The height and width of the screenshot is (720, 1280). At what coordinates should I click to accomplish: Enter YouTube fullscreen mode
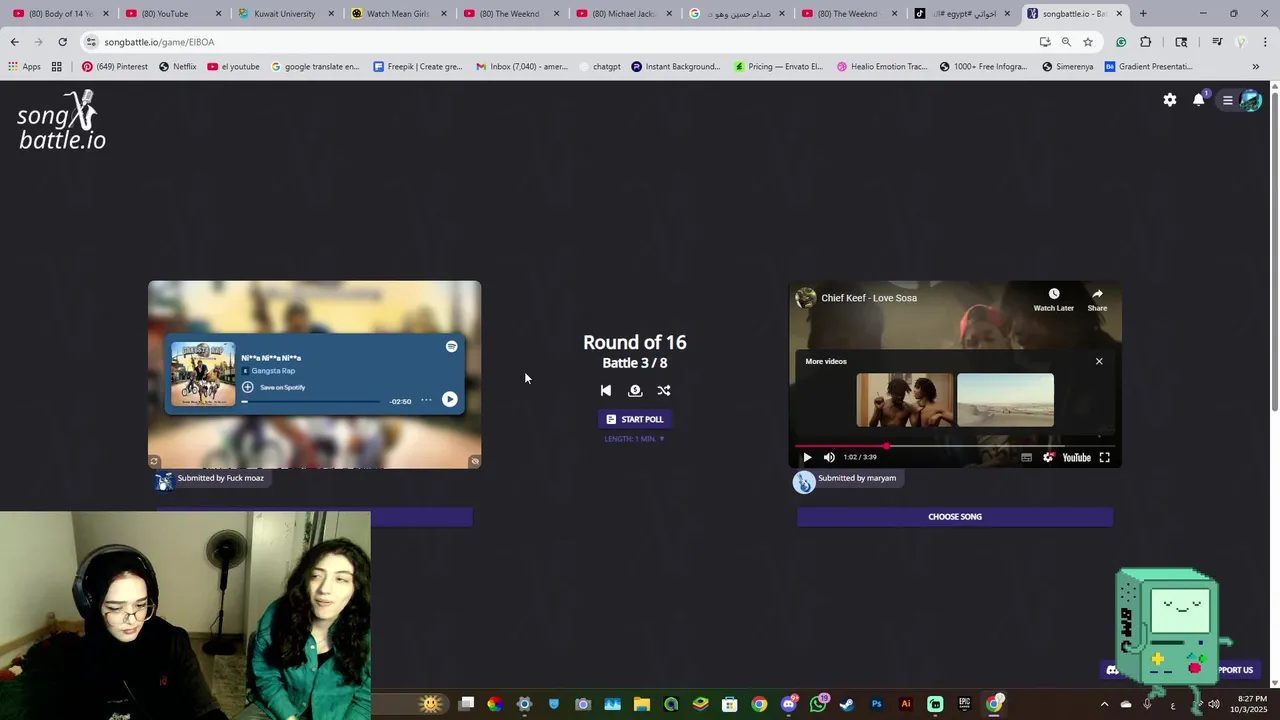click(x=1105, y=458)
